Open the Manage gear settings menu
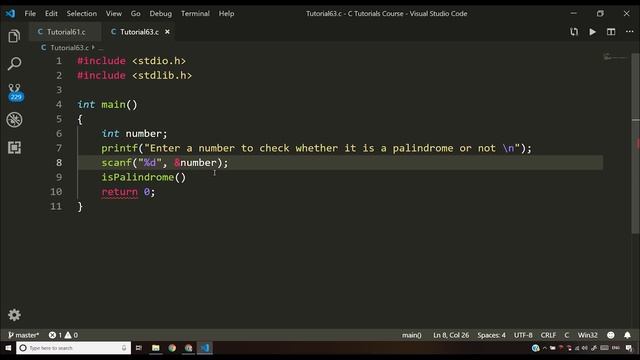Image resolution: width=640 pixels, height=360 pixels. click(14, 315)
